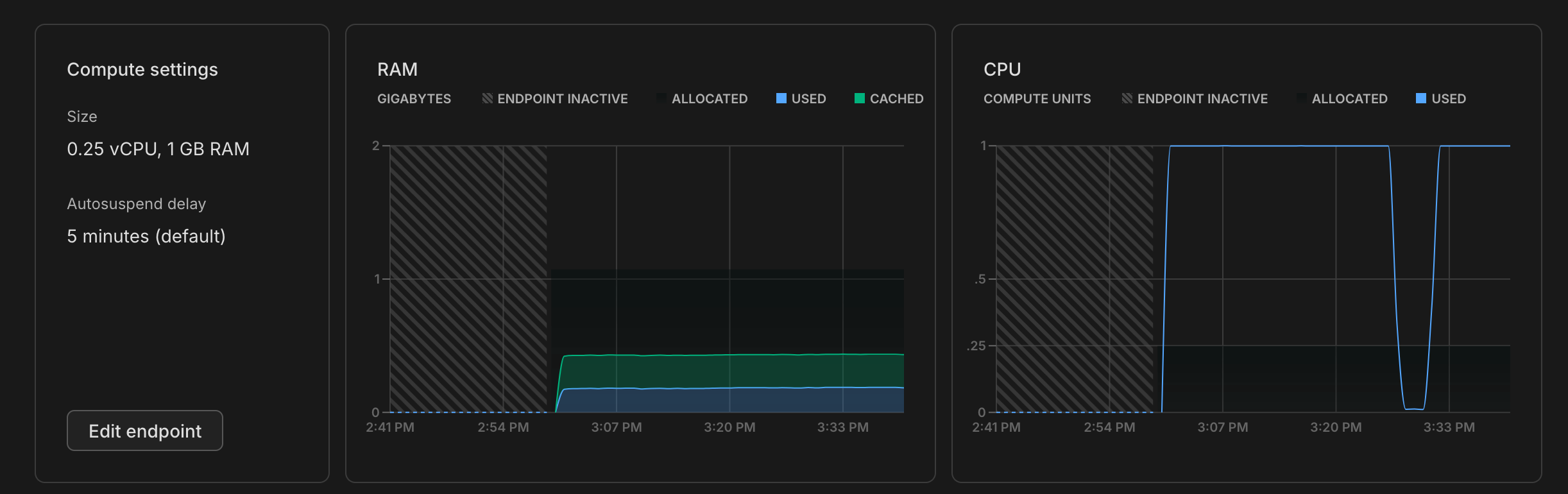Click the Edit endpoint button

[145, 430]
